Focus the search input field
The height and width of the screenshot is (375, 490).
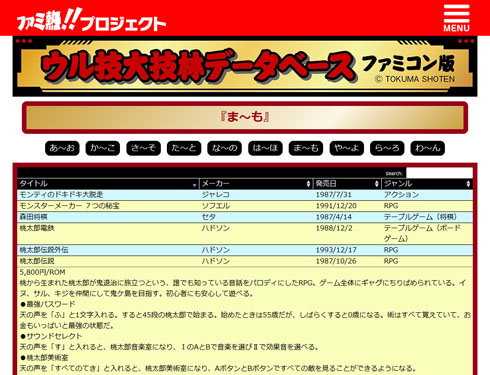439,173
